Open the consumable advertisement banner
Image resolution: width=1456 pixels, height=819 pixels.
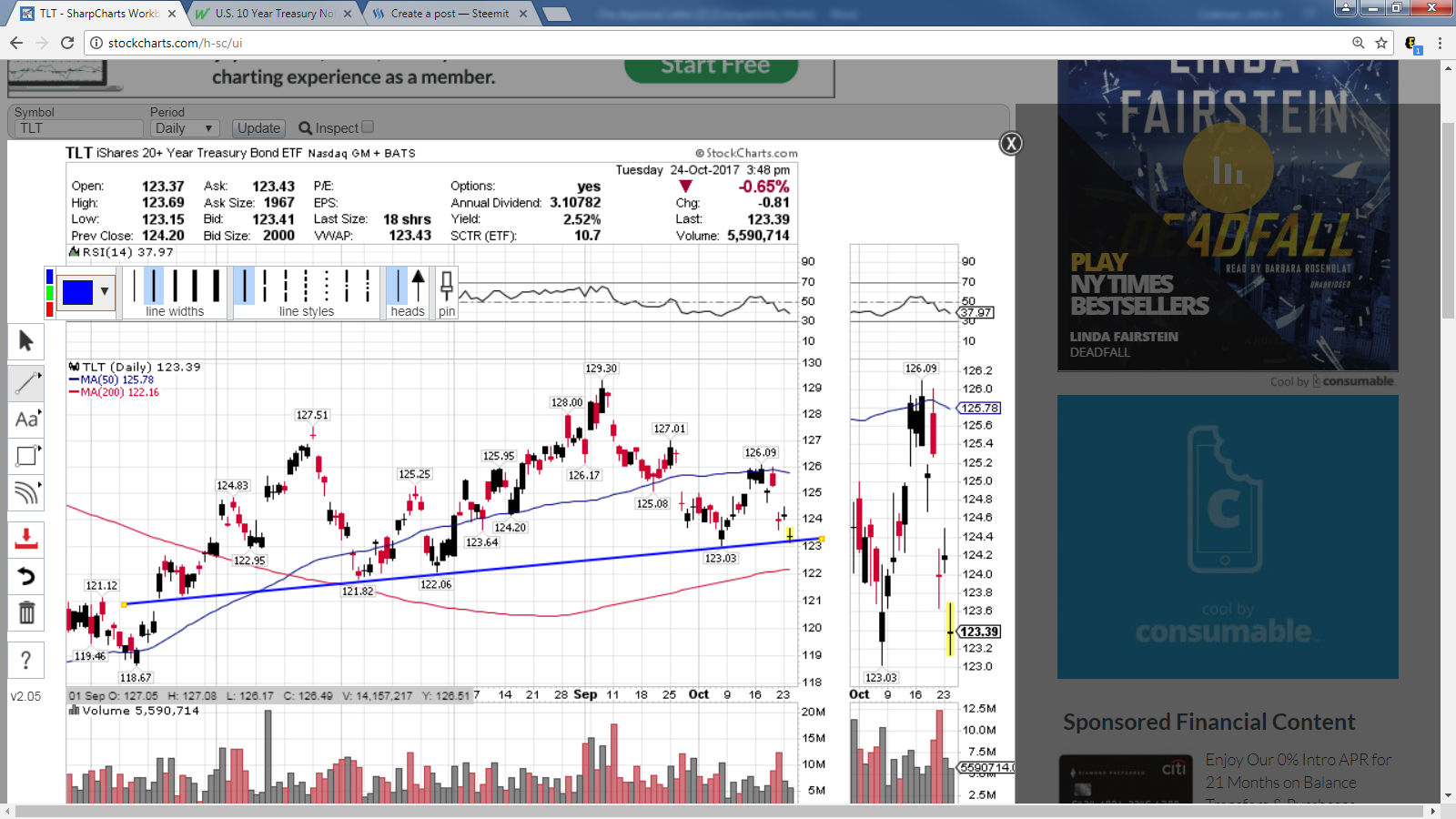[x=1228, y=537]
